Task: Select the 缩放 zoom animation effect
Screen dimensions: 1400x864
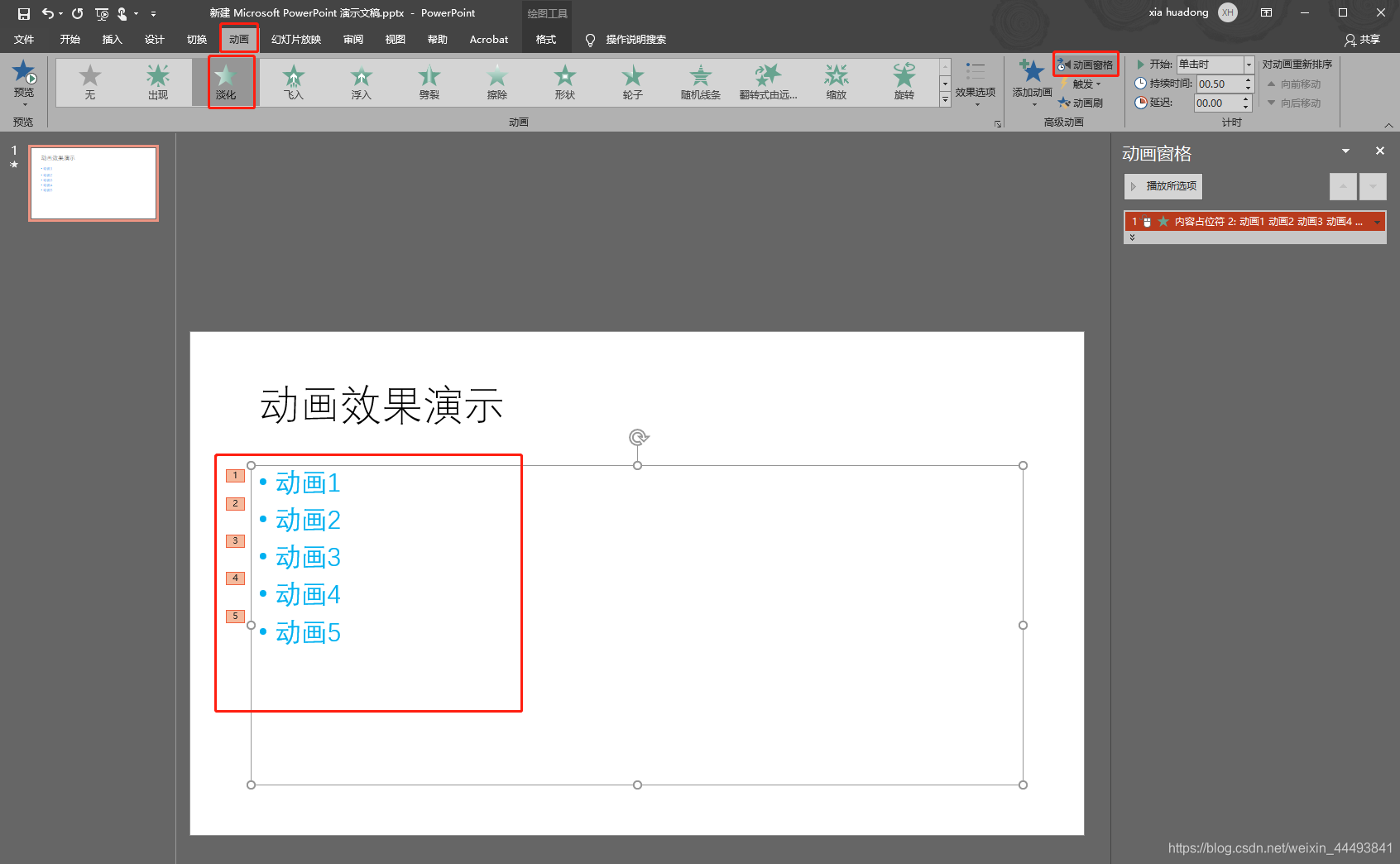Action: click(x=837, y=82)
